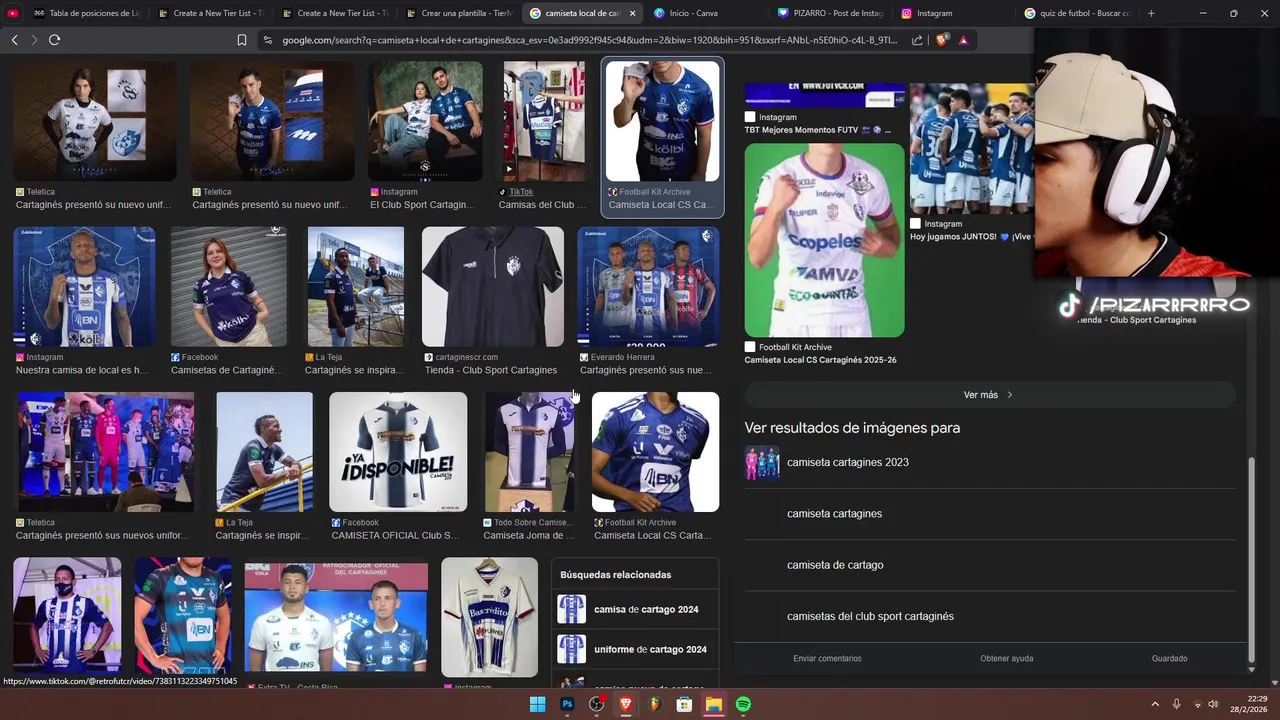The width and height of the screenshot is (1280, 720).
Task: Click the microphone tray icon
Action: (1176, 704)
